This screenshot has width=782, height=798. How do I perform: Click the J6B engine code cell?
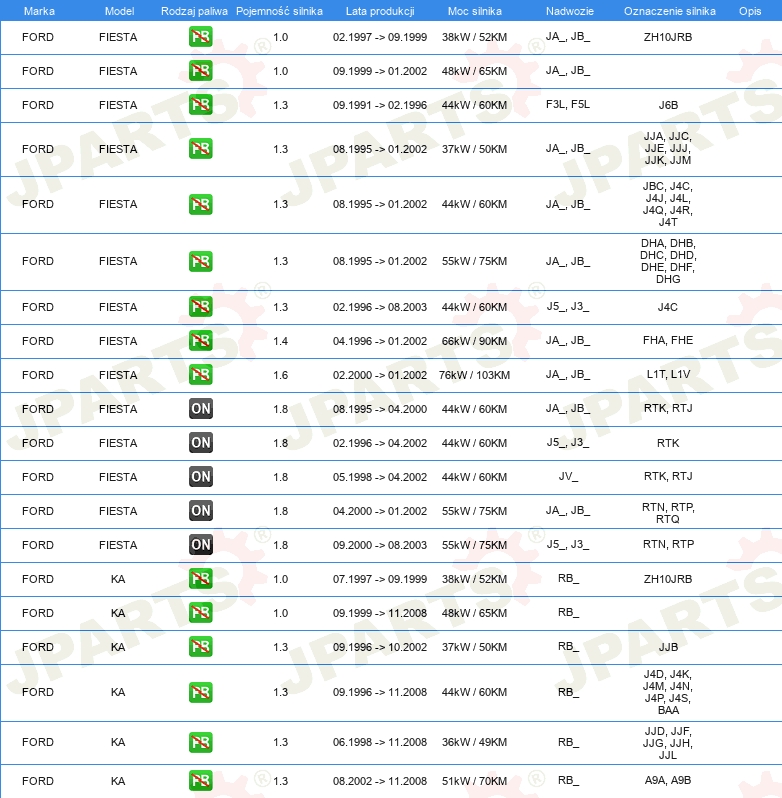pos(668,105)
